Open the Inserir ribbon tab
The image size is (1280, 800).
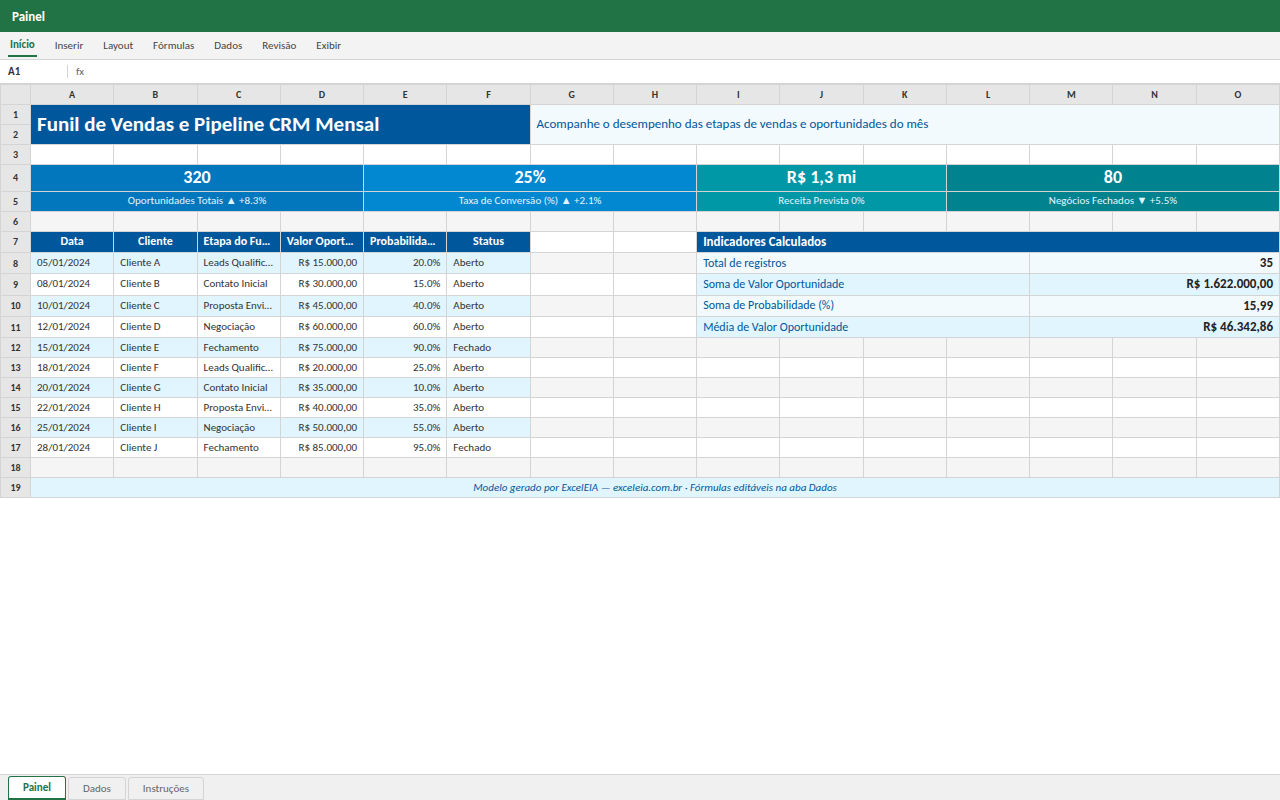pos(69,45)
